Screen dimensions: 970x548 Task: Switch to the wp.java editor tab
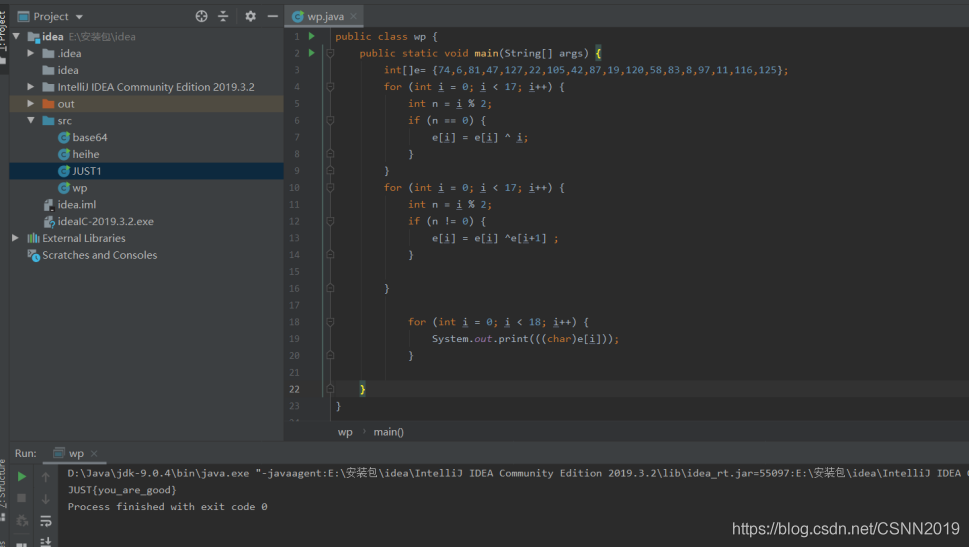click(319, 17)
